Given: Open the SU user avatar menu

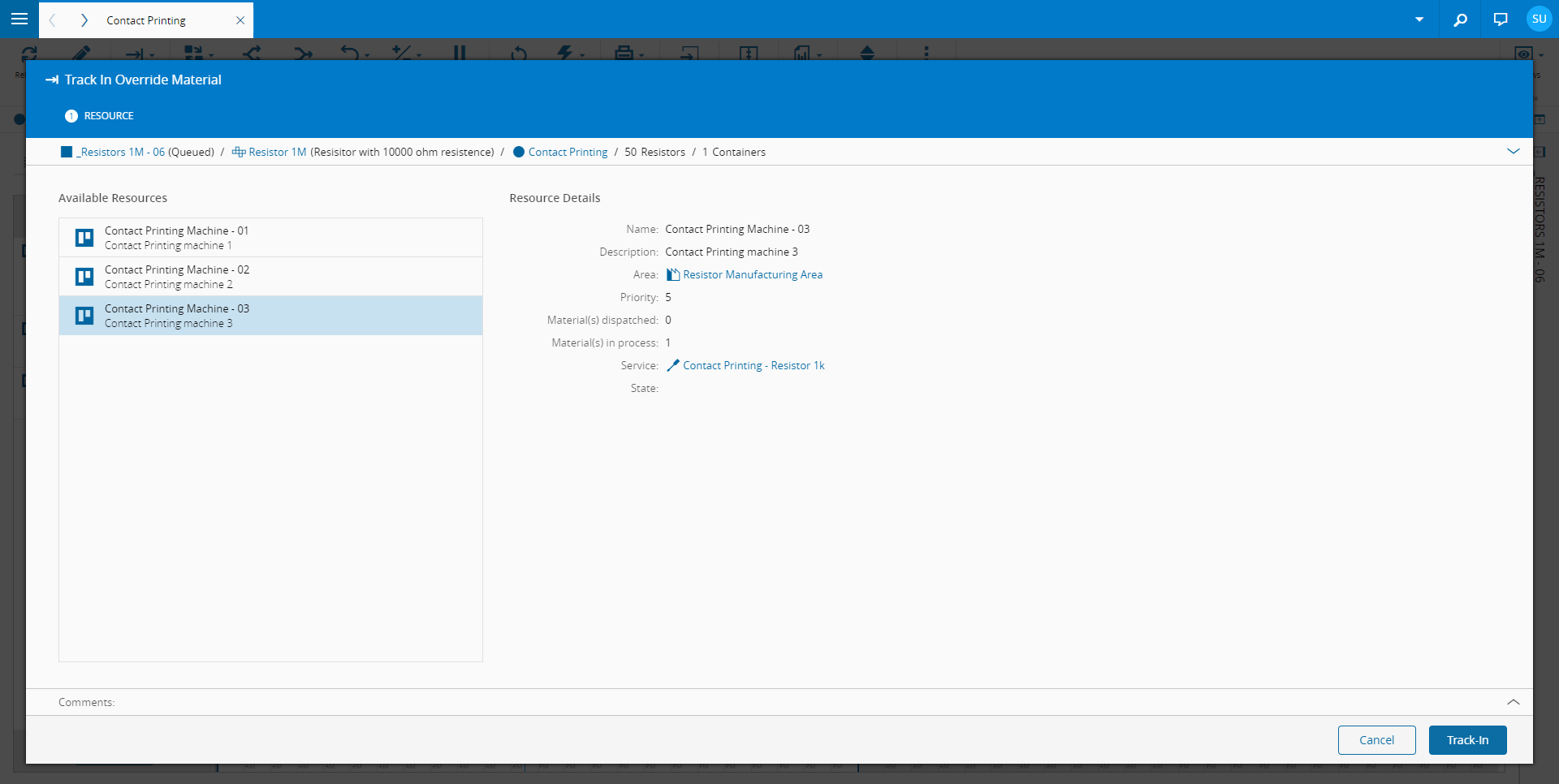Looking at the screenshot, I should 1539,19.
